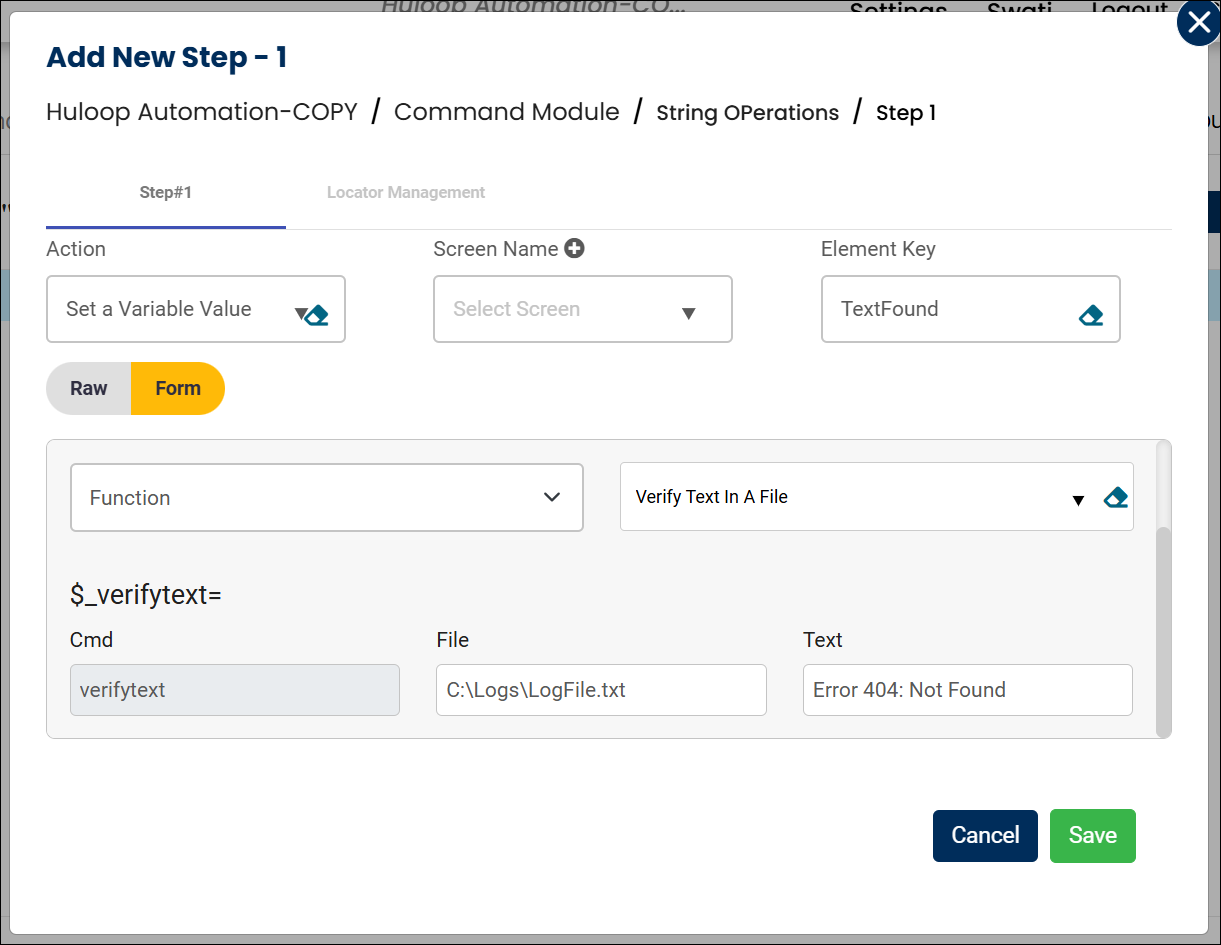Click the Text input with Error 404
Viewport: 1221px width, 945px height.
(x=967, y=690)
